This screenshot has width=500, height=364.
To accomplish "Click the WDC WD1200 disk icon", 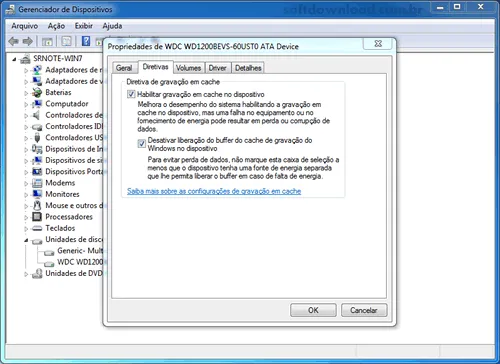I will pyautogui.click(x=49, y=263).
